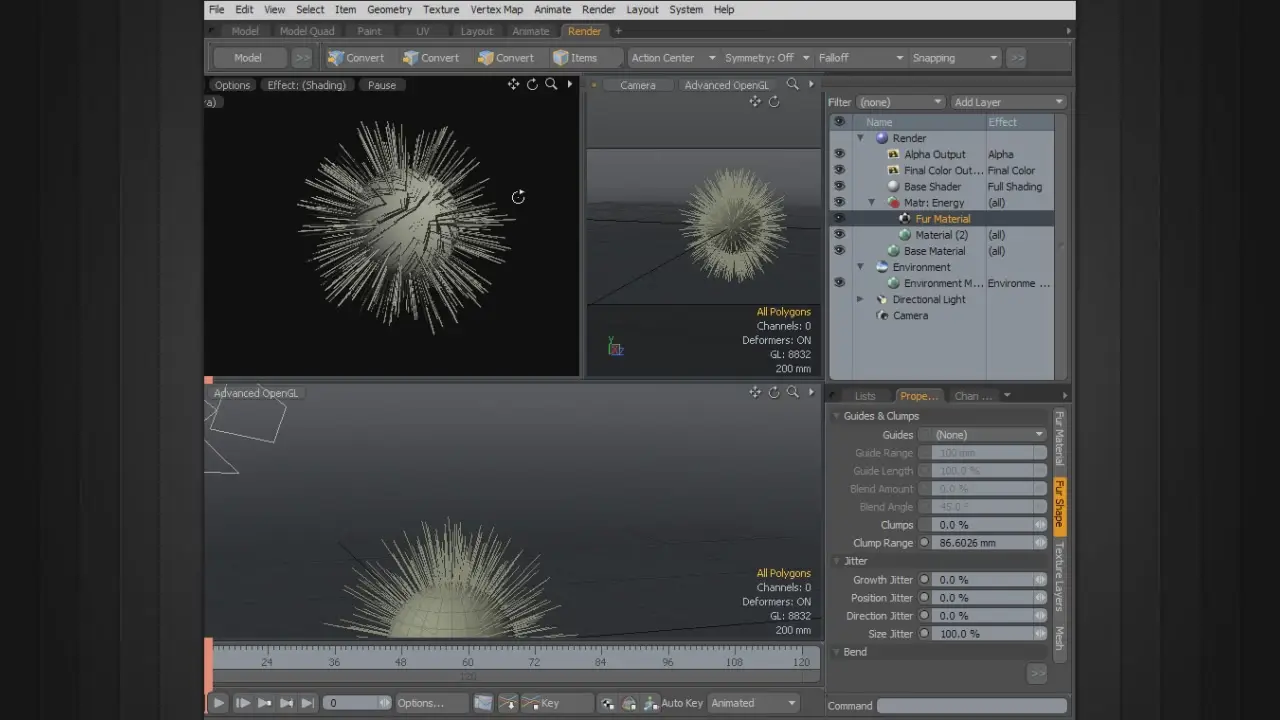Adjust the Size Jitter value slider handle

pos(1040,634)
